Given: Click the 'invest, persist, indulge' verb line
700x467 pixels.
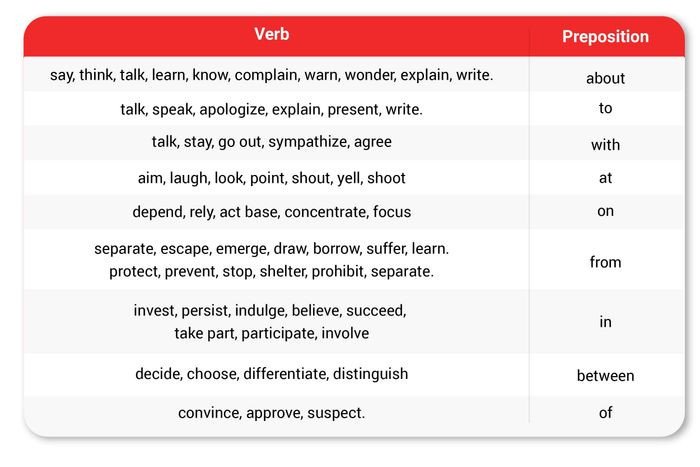Looking at the screenshot, I should (x=270, y=310).
